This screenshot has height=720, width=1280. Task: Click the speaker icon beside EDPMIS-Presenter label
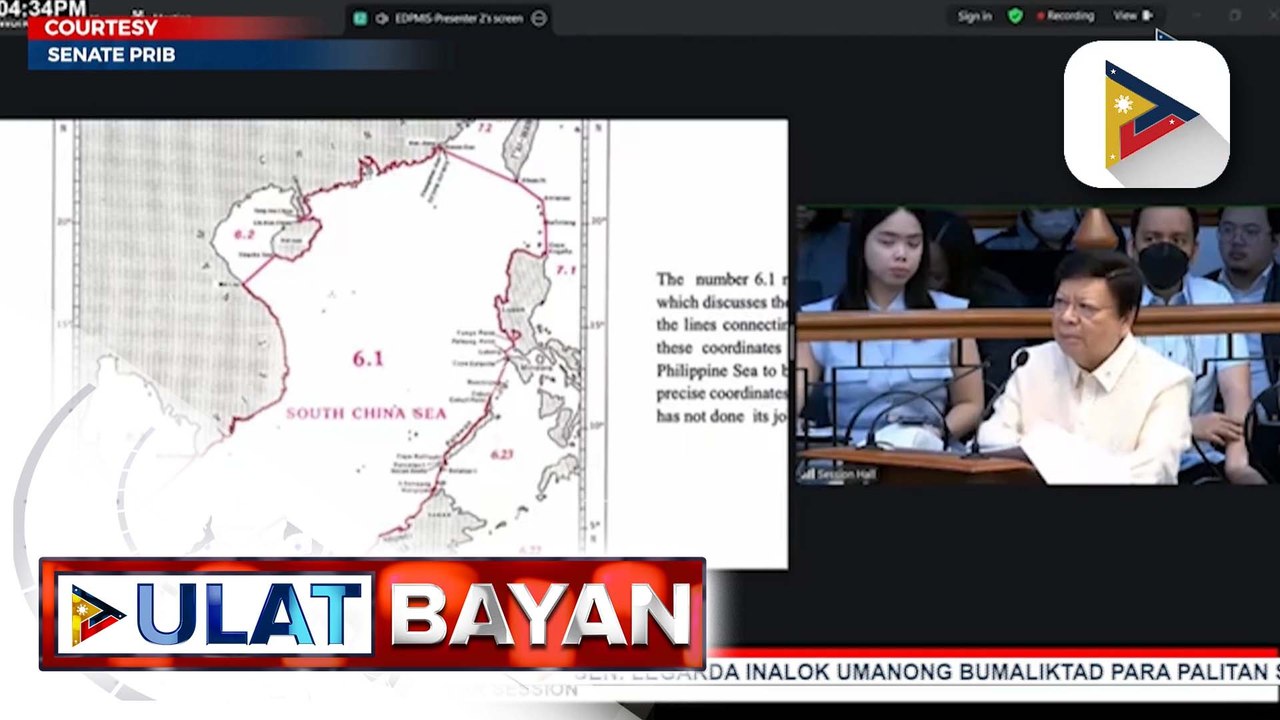(382, 18)
